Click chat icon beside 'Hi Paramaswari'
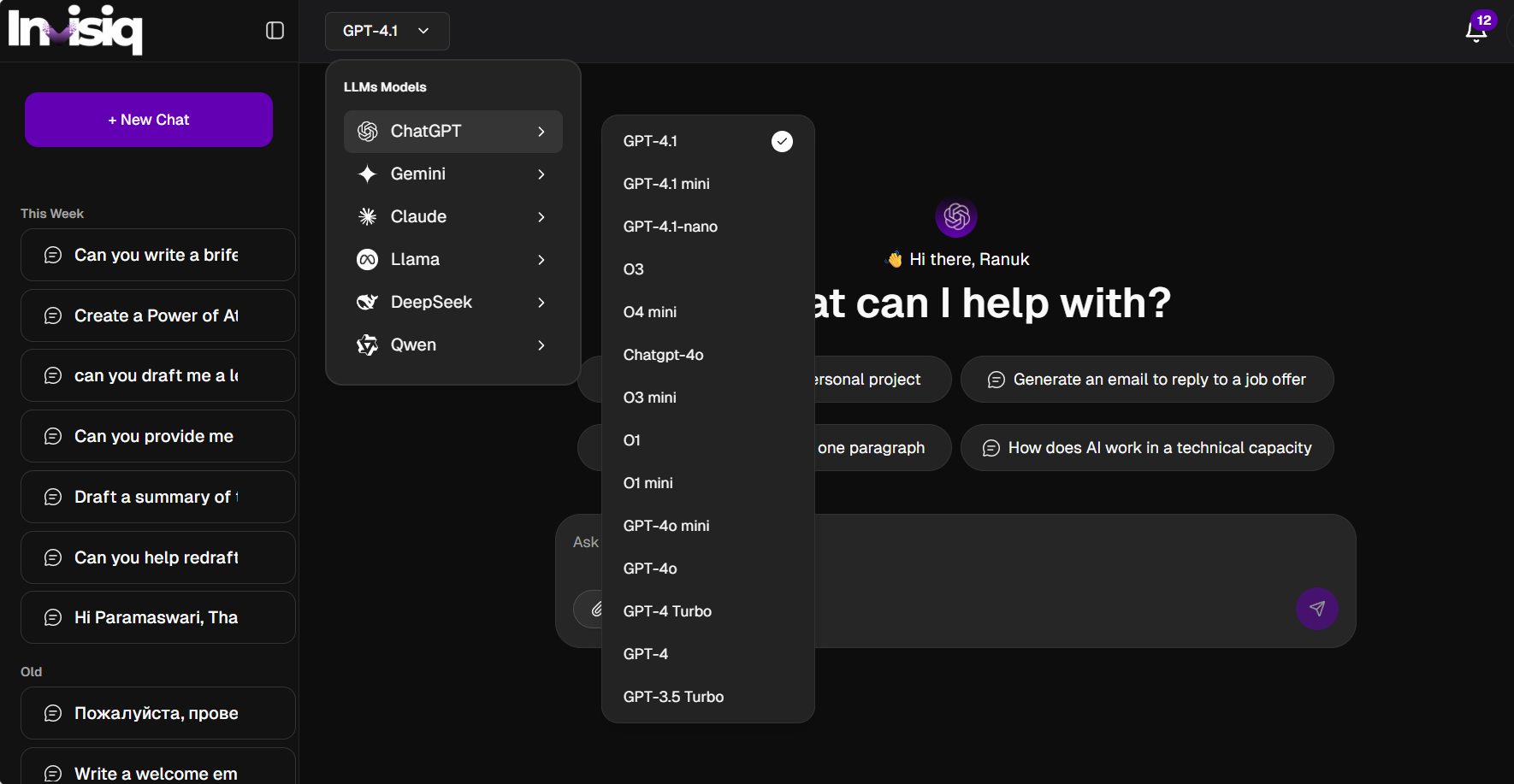This screenshot has width=1514, height=784. (x=53, y=617)
